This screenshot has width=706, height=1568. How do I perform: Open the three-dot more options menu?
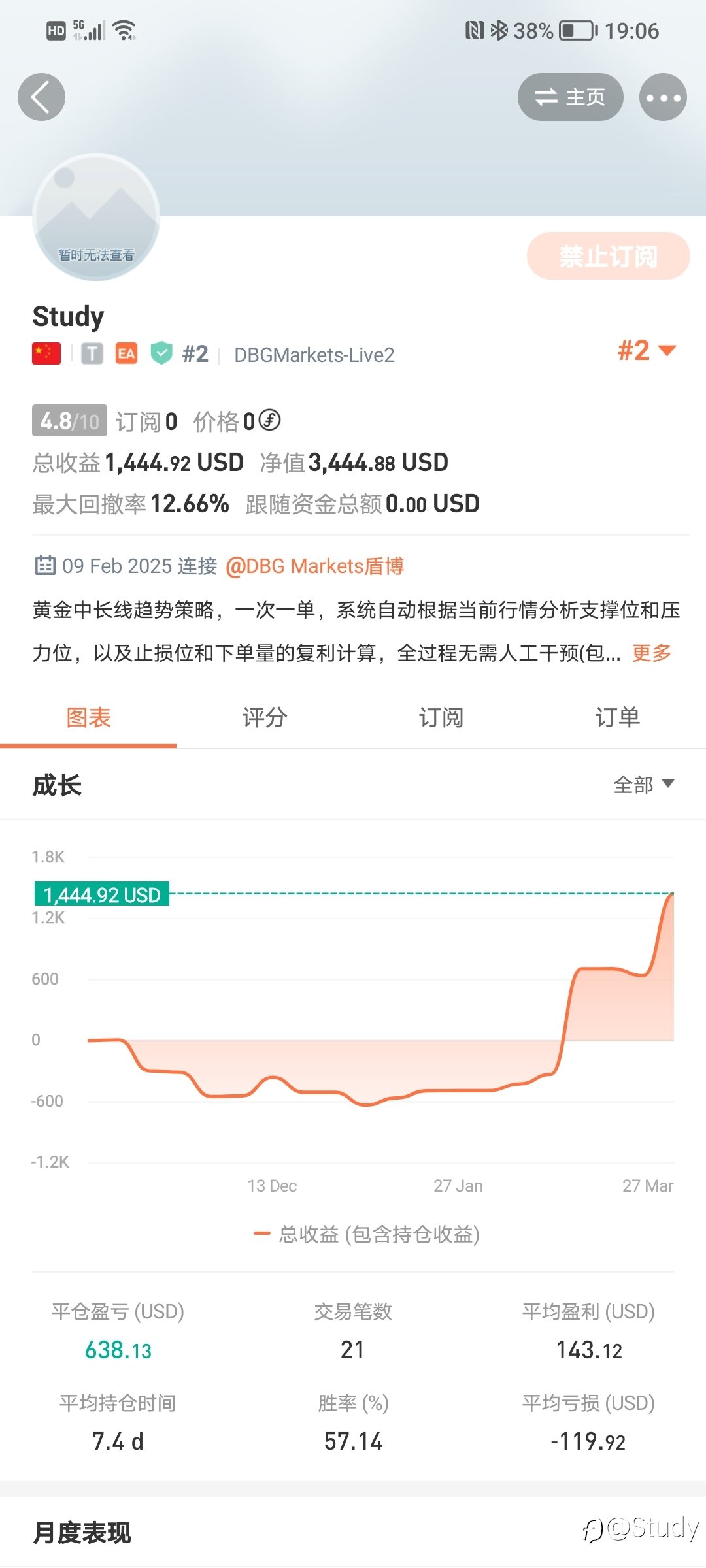[x=663, y=97]
